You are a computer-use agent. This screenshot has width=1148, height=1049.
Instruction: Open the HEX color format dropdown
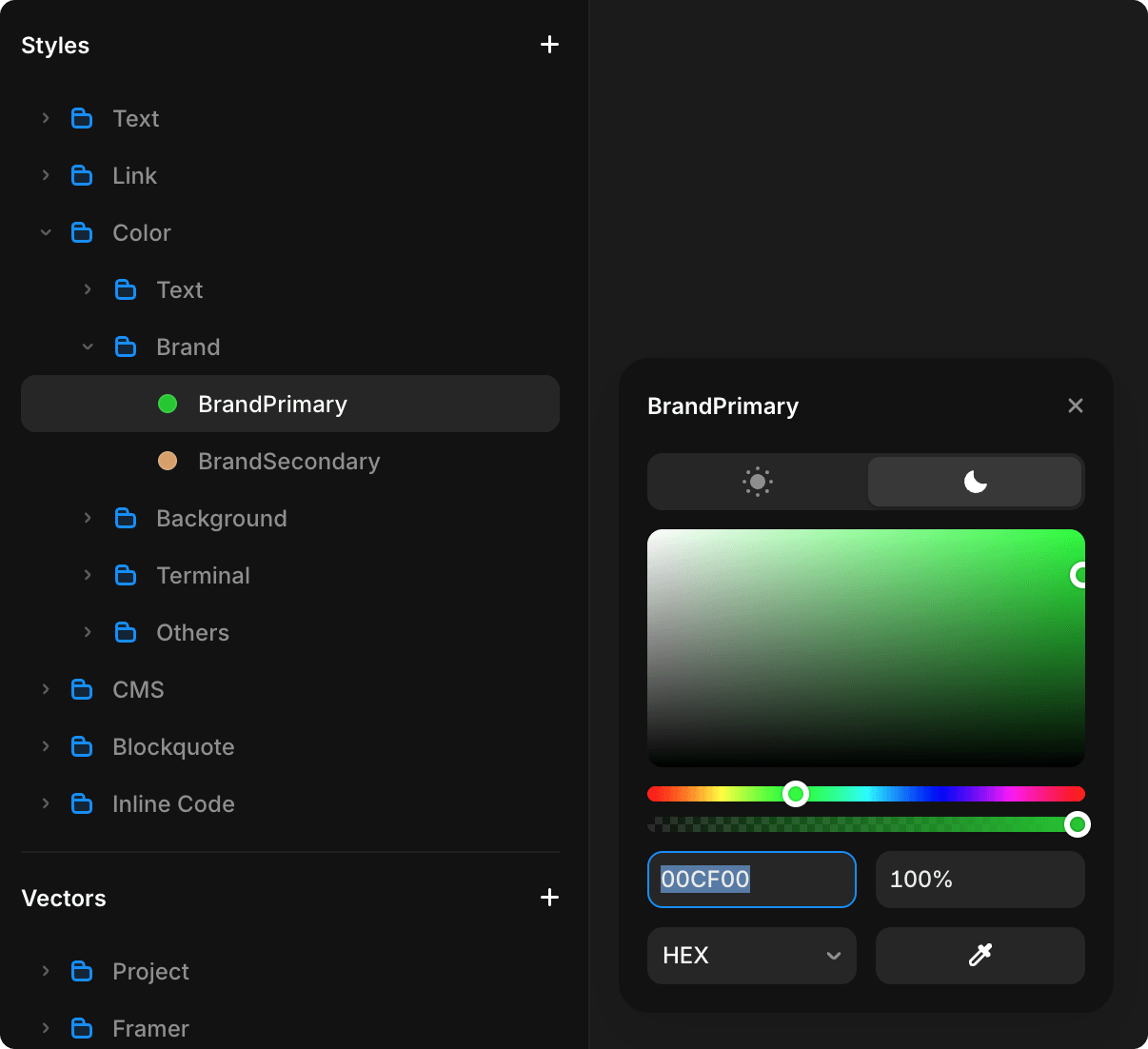(x=752, y=956)
